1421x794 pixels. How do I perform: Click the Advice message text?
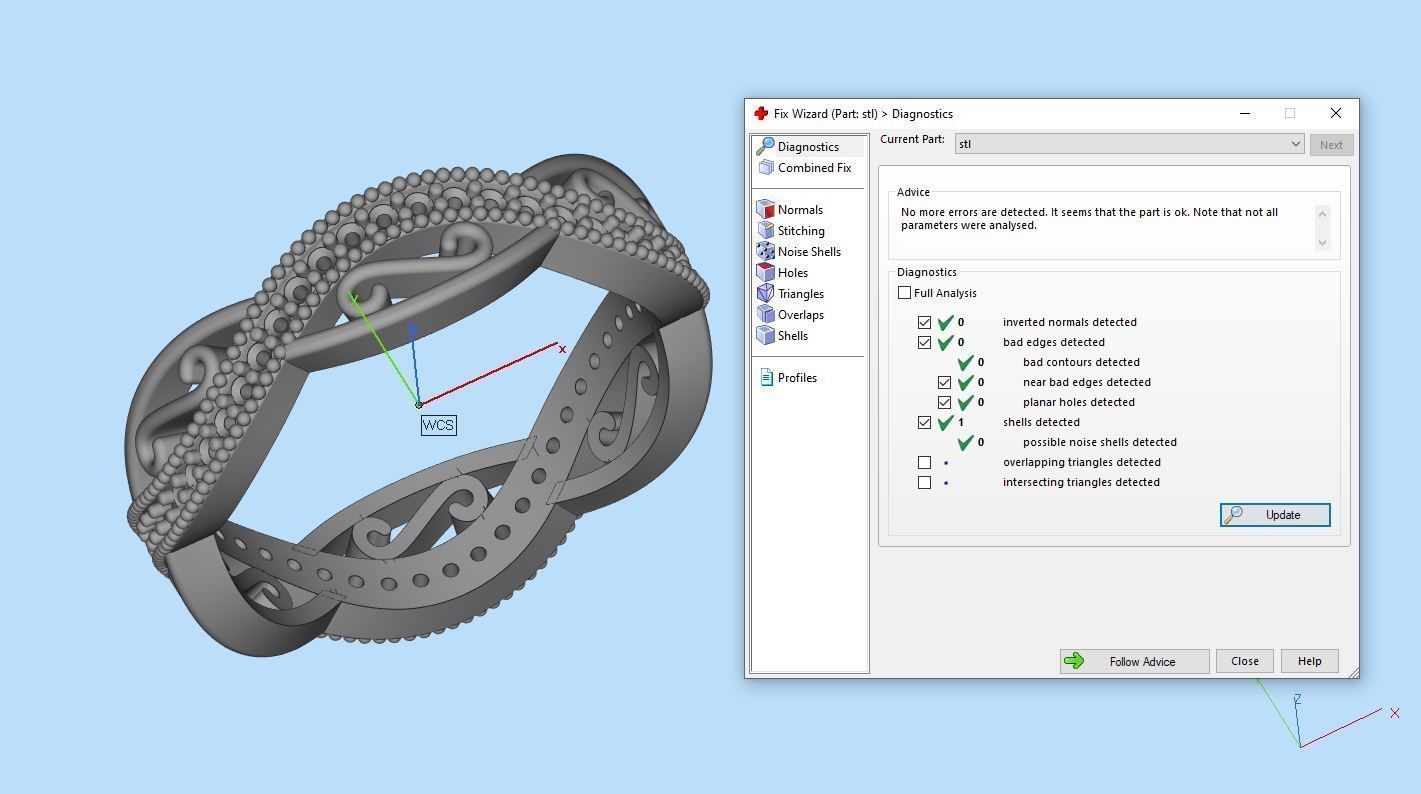coord(1089,219)
